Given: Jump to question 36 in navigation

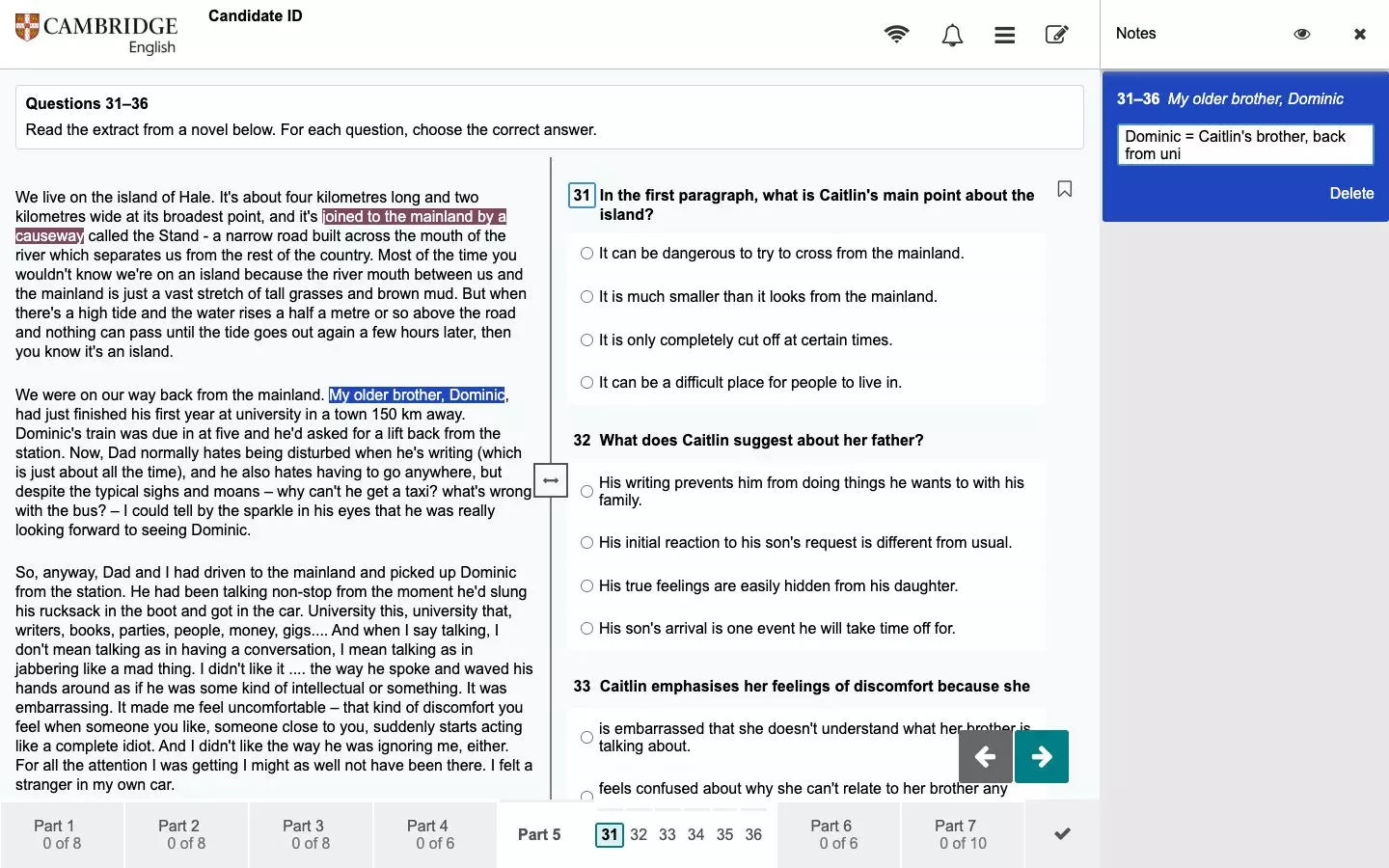Looking at the screenshot, I should point(754,835).
